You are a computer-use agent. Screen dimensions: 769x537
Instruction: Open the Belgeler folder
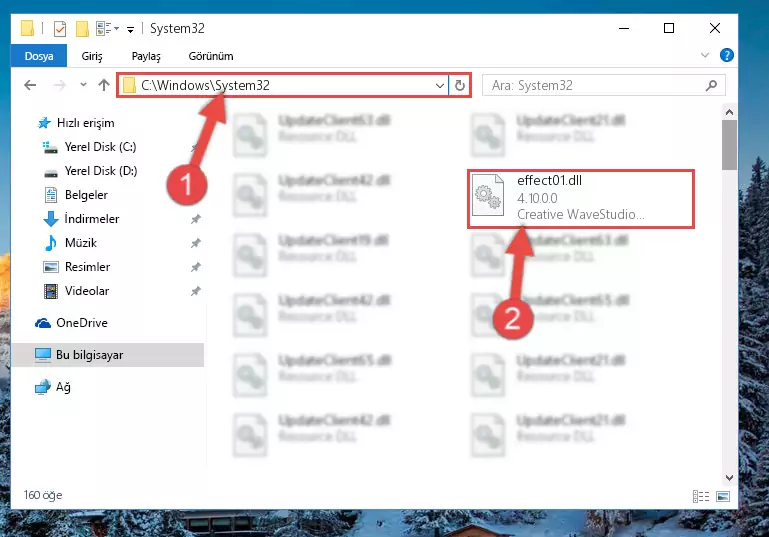click(x=86, y=195)
